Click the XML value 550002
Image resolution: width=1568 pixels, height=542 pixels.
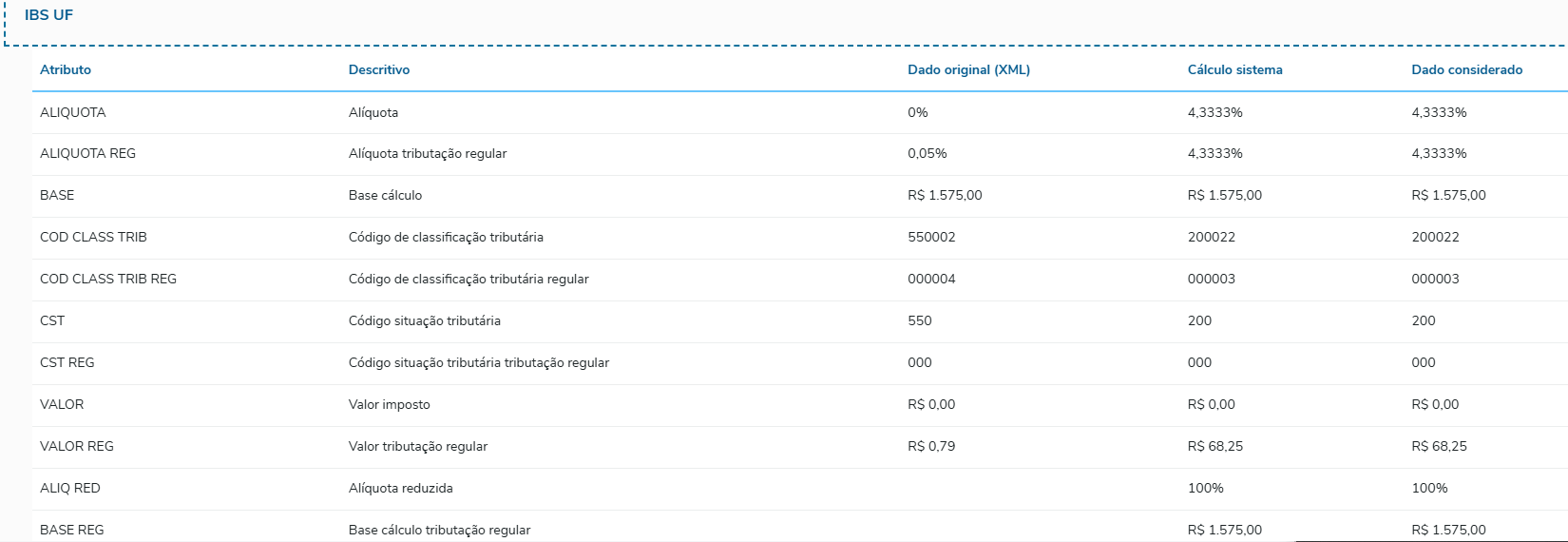(931, 237)
